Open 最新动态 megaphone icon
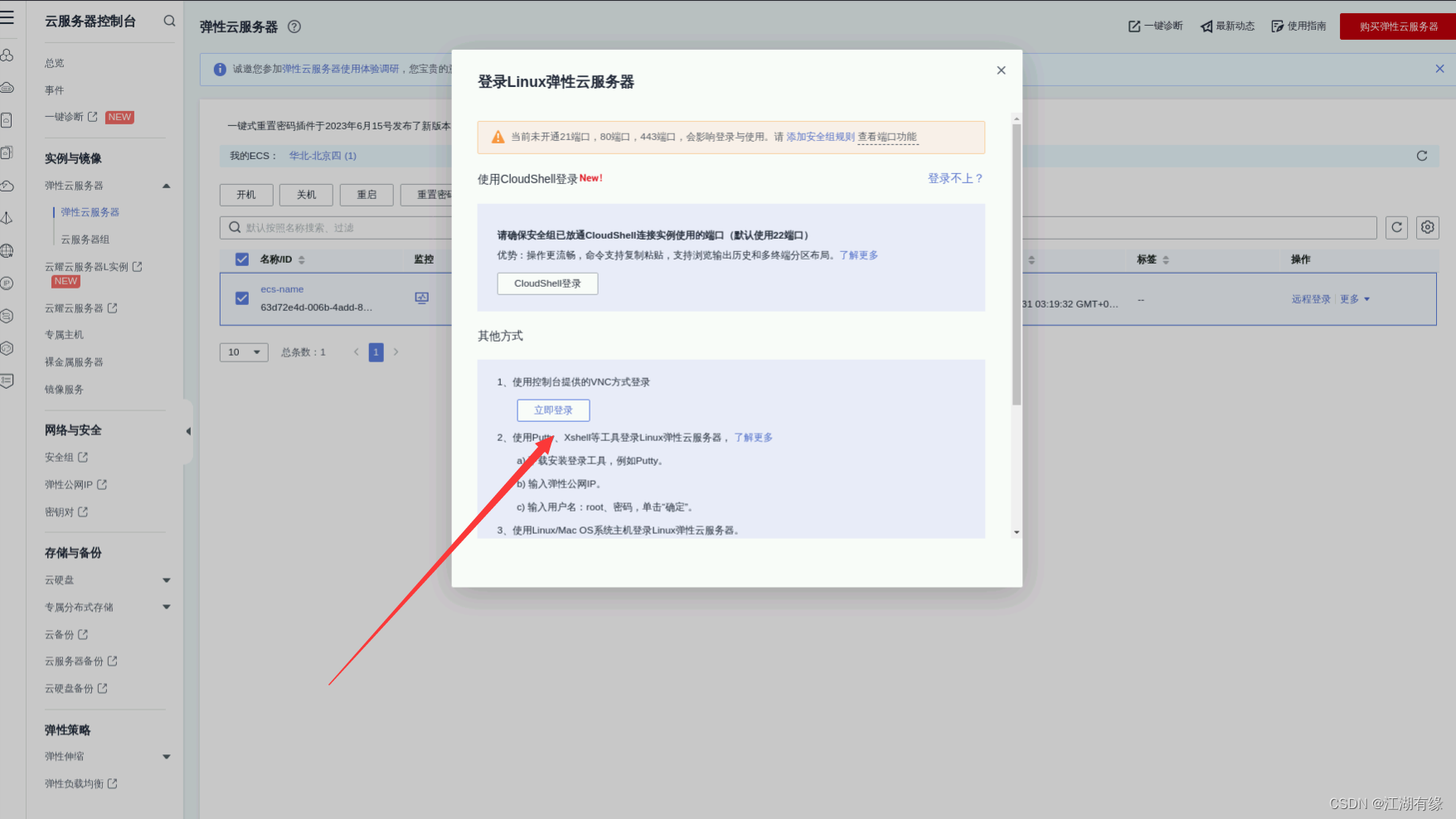Screen dimensions: 1456x819 click(x=1206, y=27)
